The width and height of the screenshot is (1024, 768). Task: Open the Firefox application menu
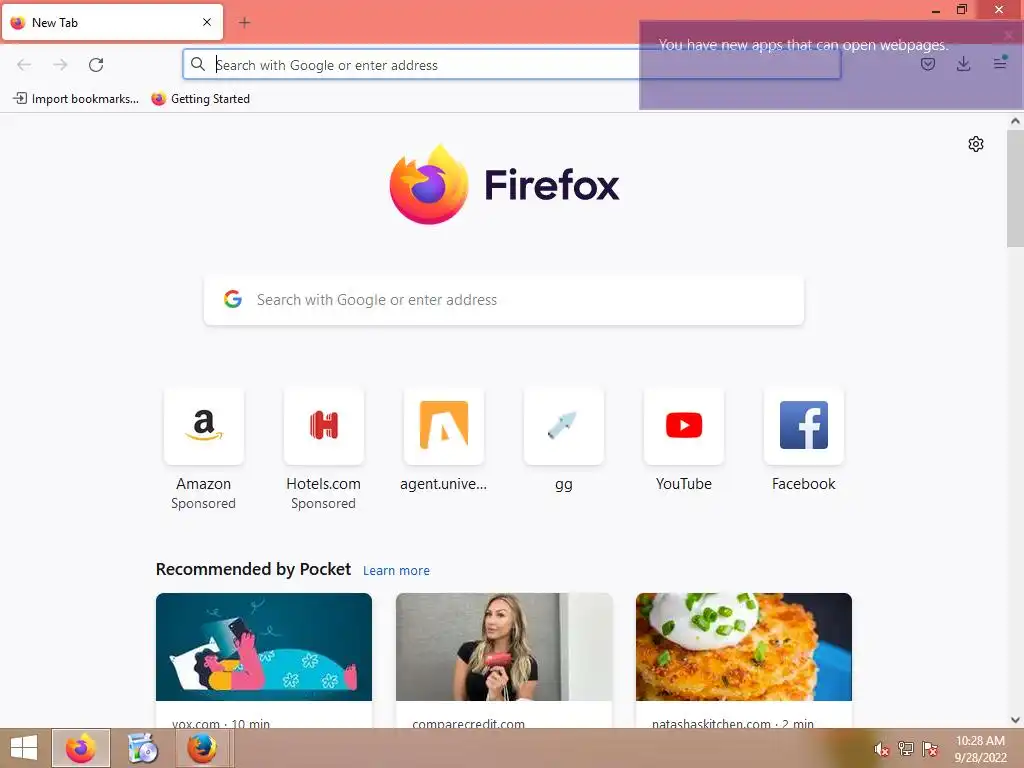1000,63
